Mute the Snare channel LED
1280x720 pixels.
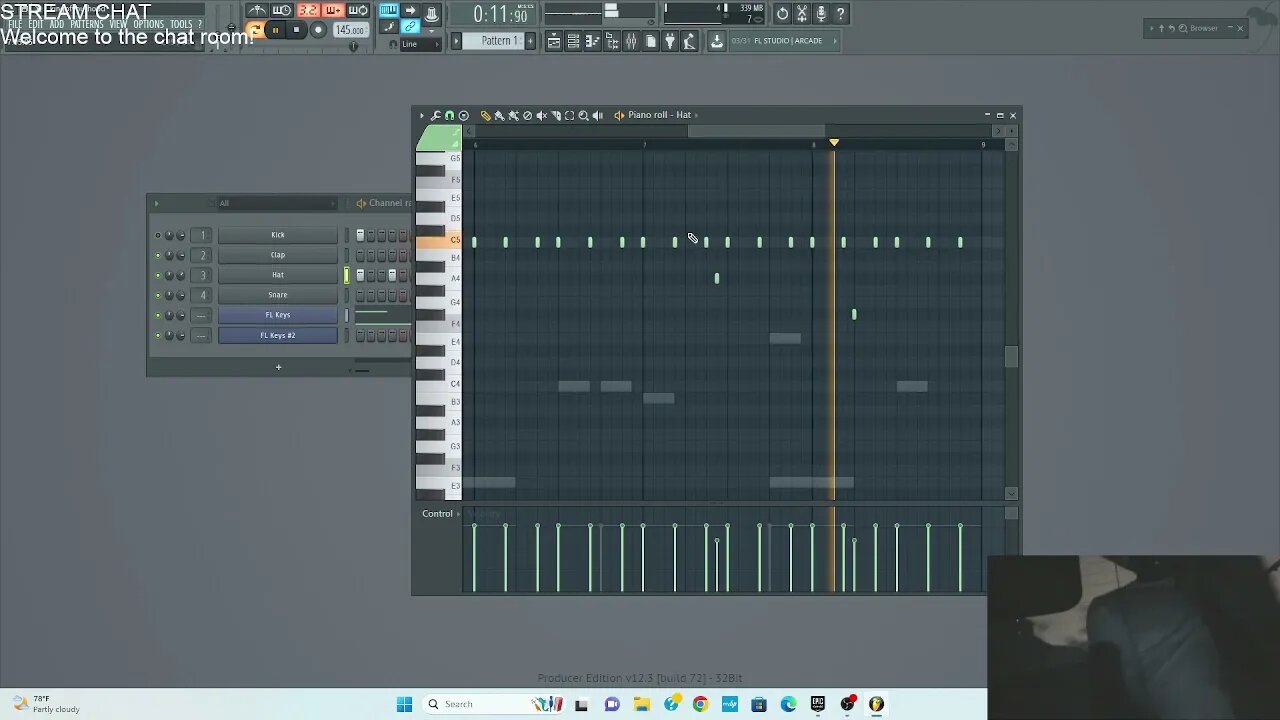(157, 295)
